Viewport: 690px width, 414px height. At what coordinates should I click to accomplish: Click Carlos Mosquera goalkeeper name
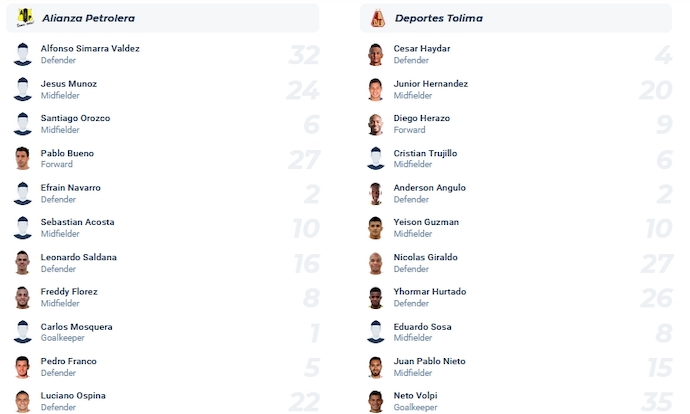coord(77,327)
